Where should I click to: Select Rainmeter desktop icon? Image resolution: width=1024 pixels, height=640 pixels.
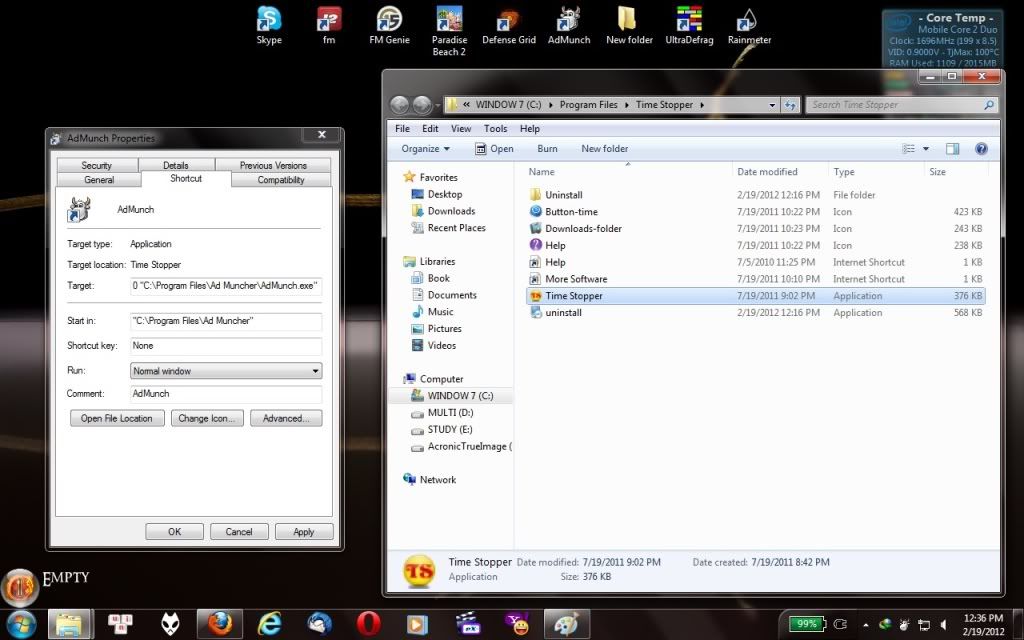pos(749,26)
